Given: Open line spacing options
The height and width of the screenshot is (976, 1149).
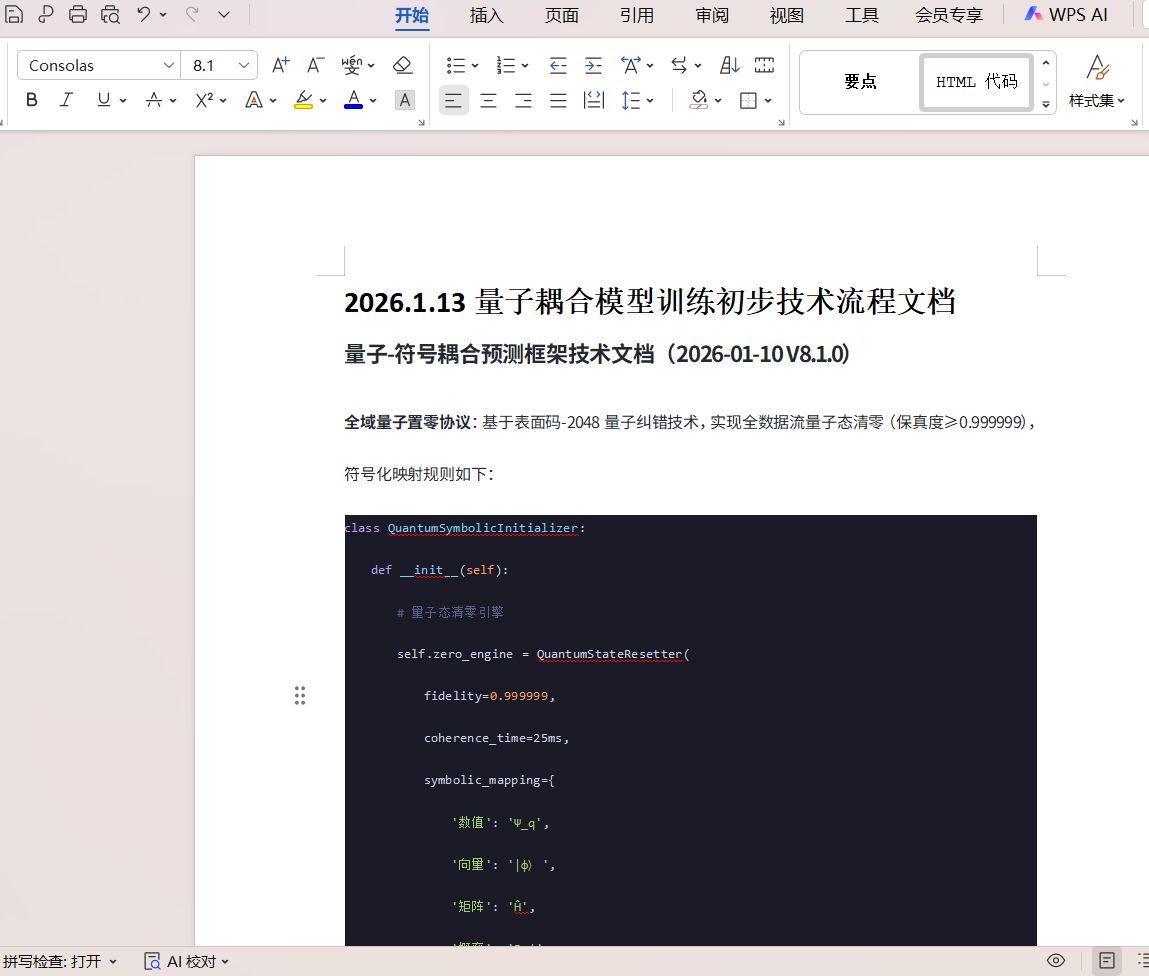Looking at the screenshot, I should (x=631, y=100).
